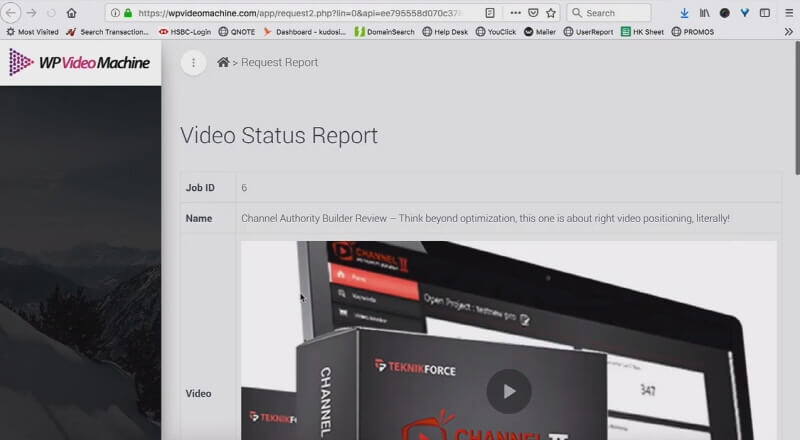The image size is (800, 440).
Task: Open the YouClick bookmark
Action: [496, 32]
